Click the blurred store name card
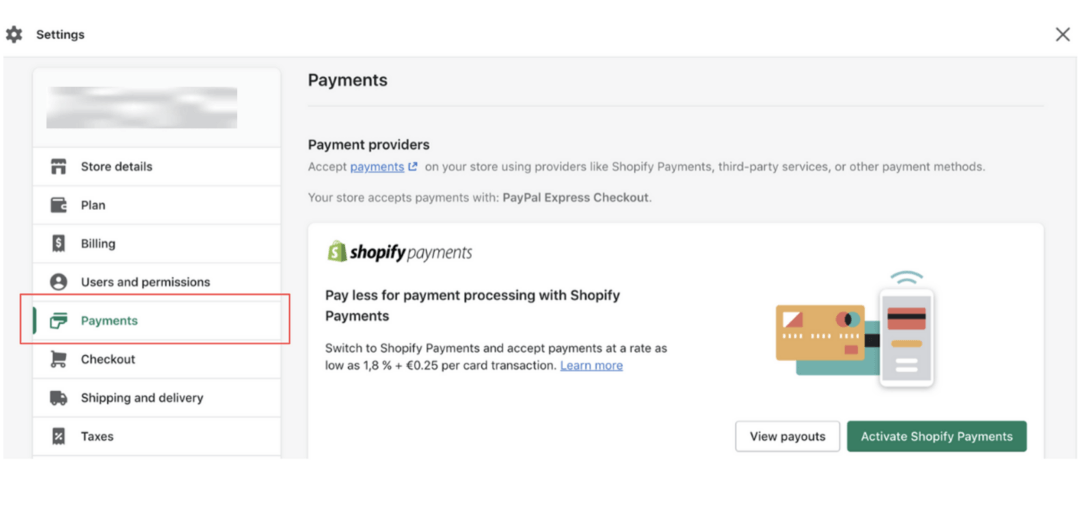The height and width of the screenshot is (528, 1080). click(142, 108)
